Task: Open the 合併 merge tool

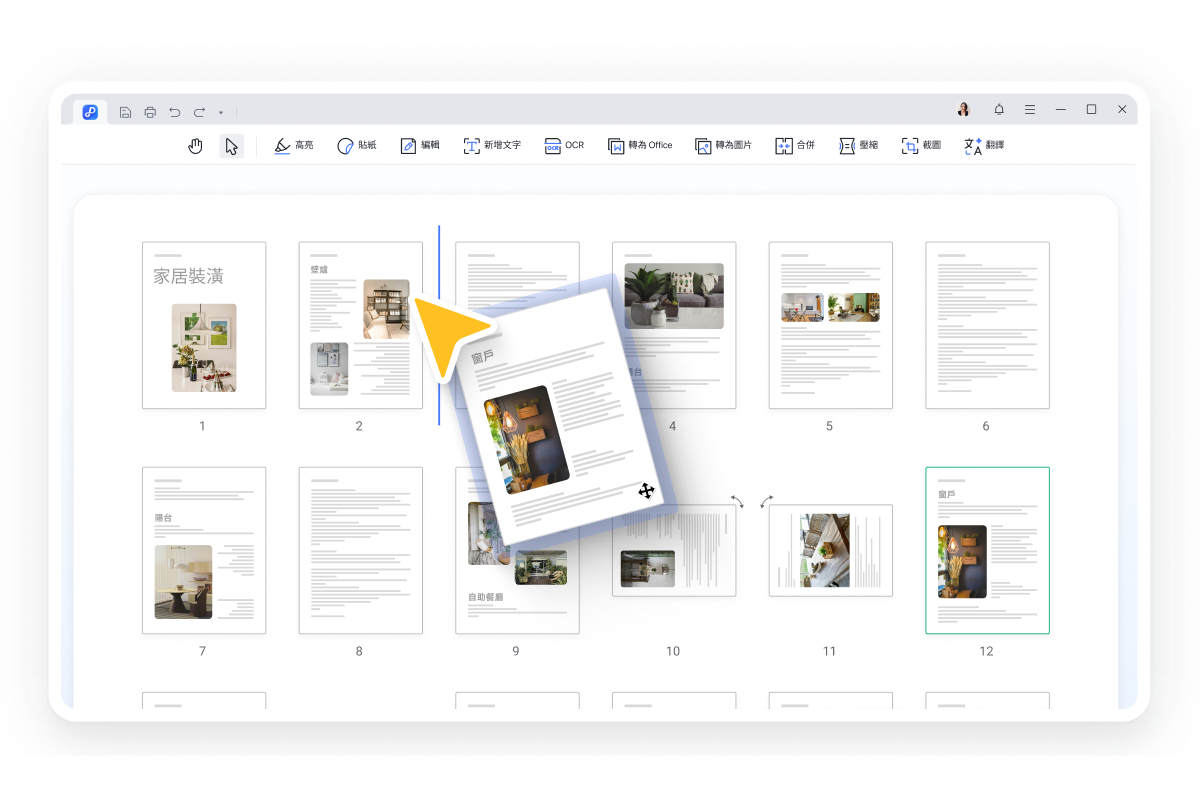Action: point(795,146)
